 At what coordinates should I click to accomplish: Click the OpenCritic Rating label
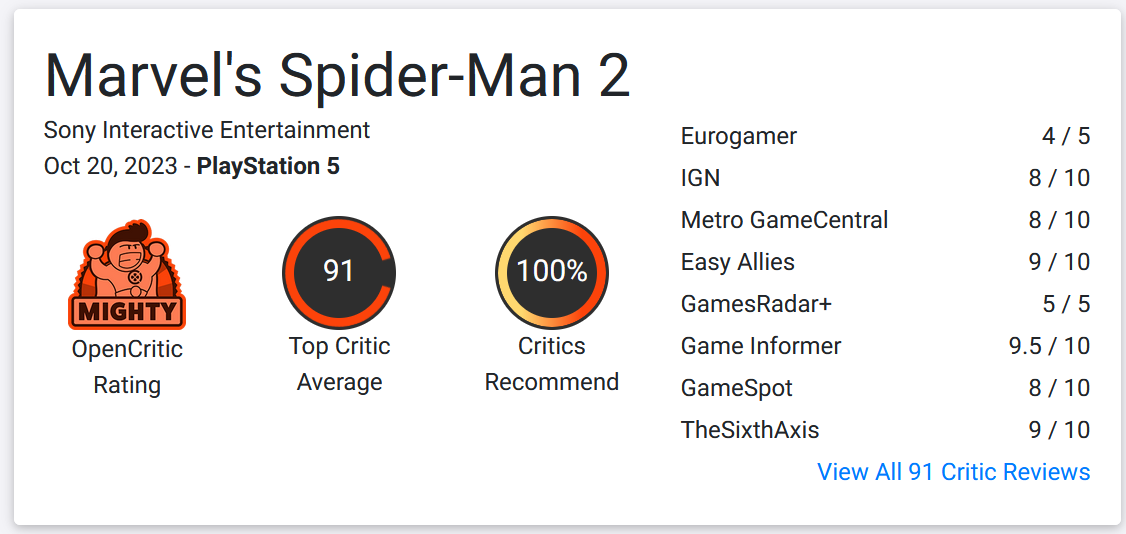tap(127, 367)
